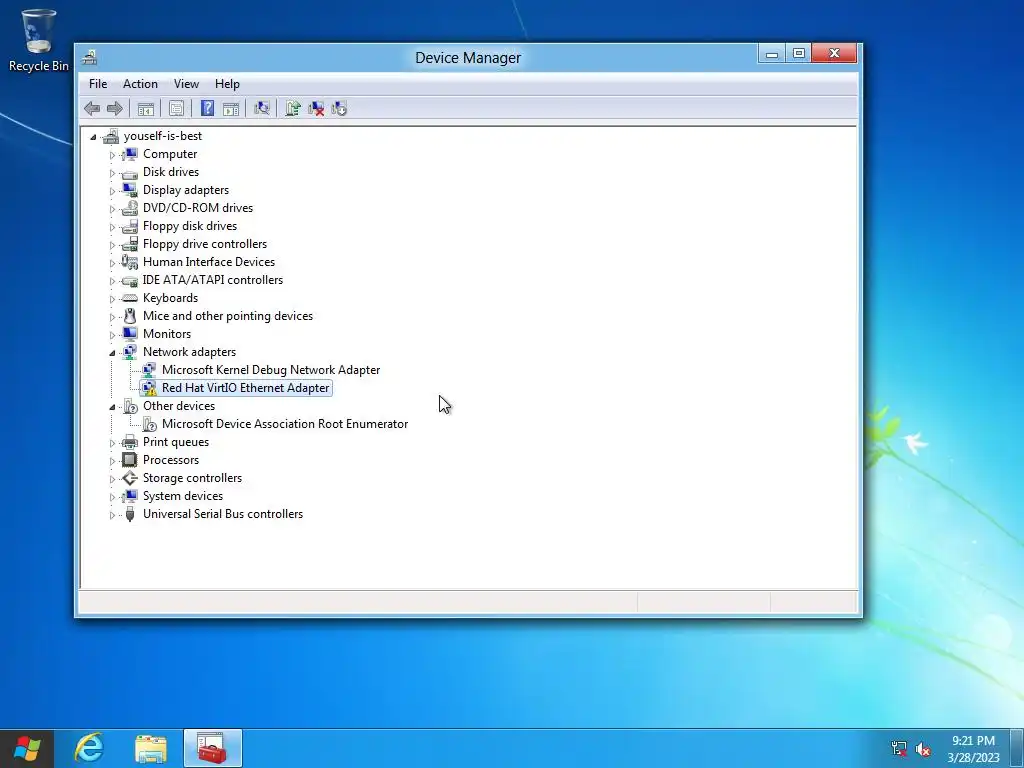Open the File menu
Image resolution: width=1024 pixels, height=768 pixels.
click(x=98, y=84)
